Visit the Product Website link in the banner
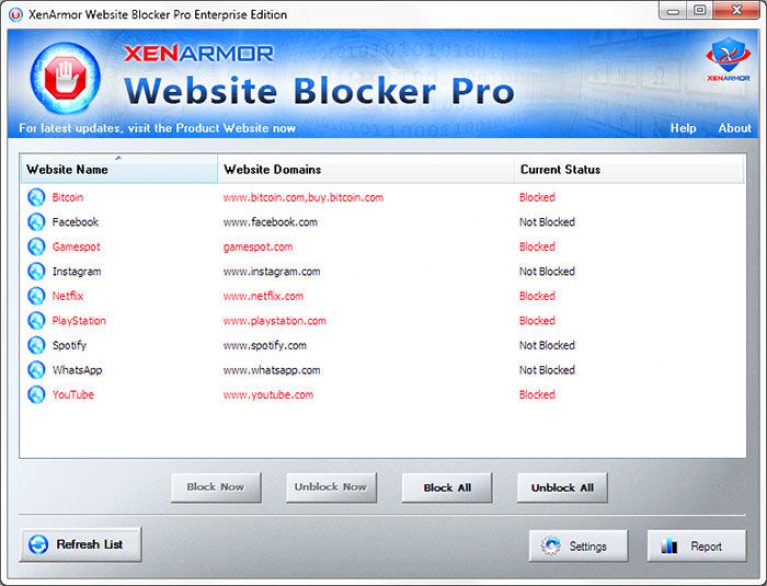Image resolution: width=767 pixels, height=586 pixels. coord(157,128)
